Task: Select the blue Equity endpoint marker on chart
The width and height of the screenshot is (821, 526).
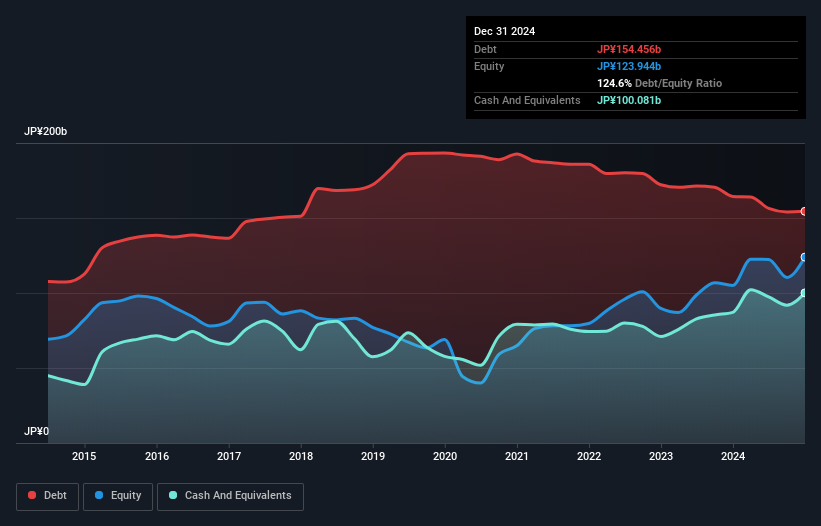Action: point(804,257)
